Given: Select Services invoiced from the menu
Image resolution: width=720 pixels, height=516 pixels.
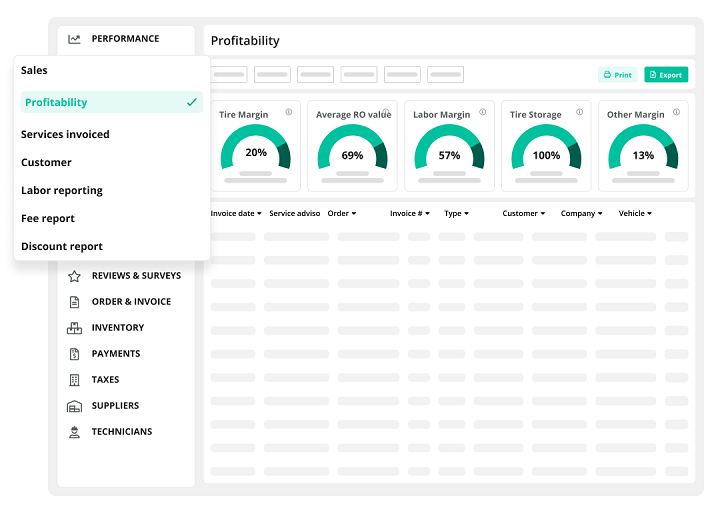Looking at the screenshot, I should click(x=65, y=135).
